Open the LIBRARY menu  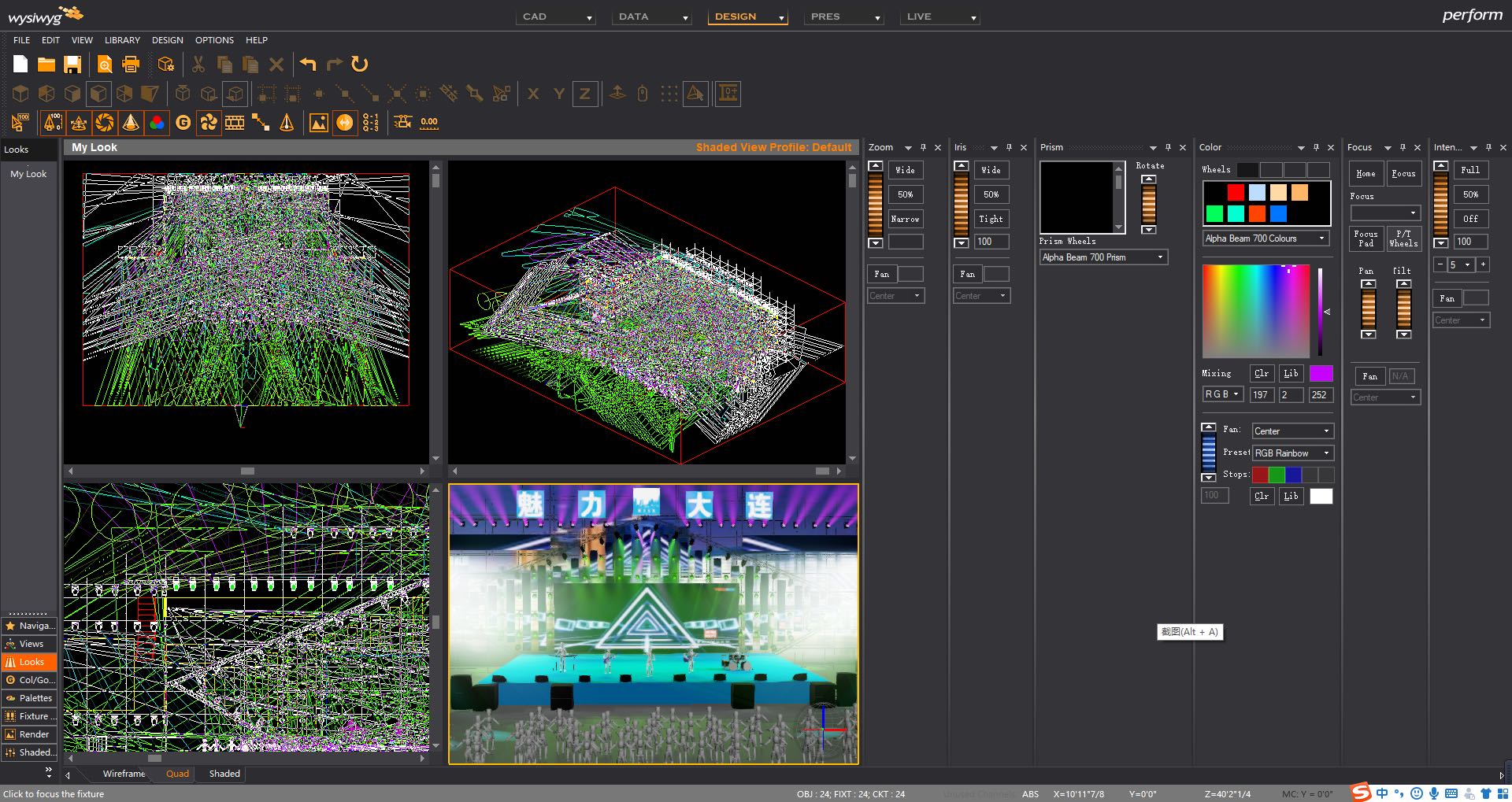[122, 40]
